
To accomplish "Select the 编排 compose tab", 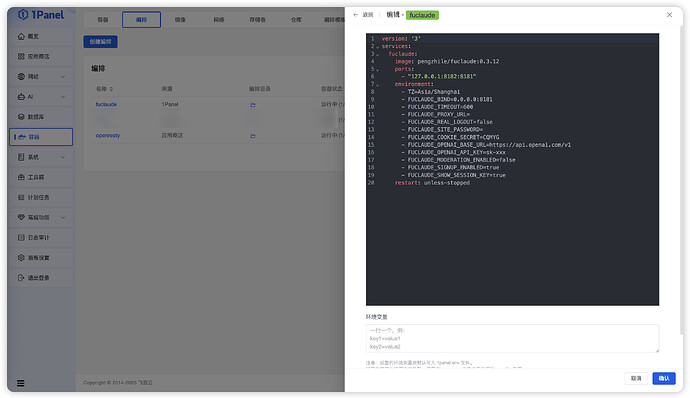I will coord(141,20).
